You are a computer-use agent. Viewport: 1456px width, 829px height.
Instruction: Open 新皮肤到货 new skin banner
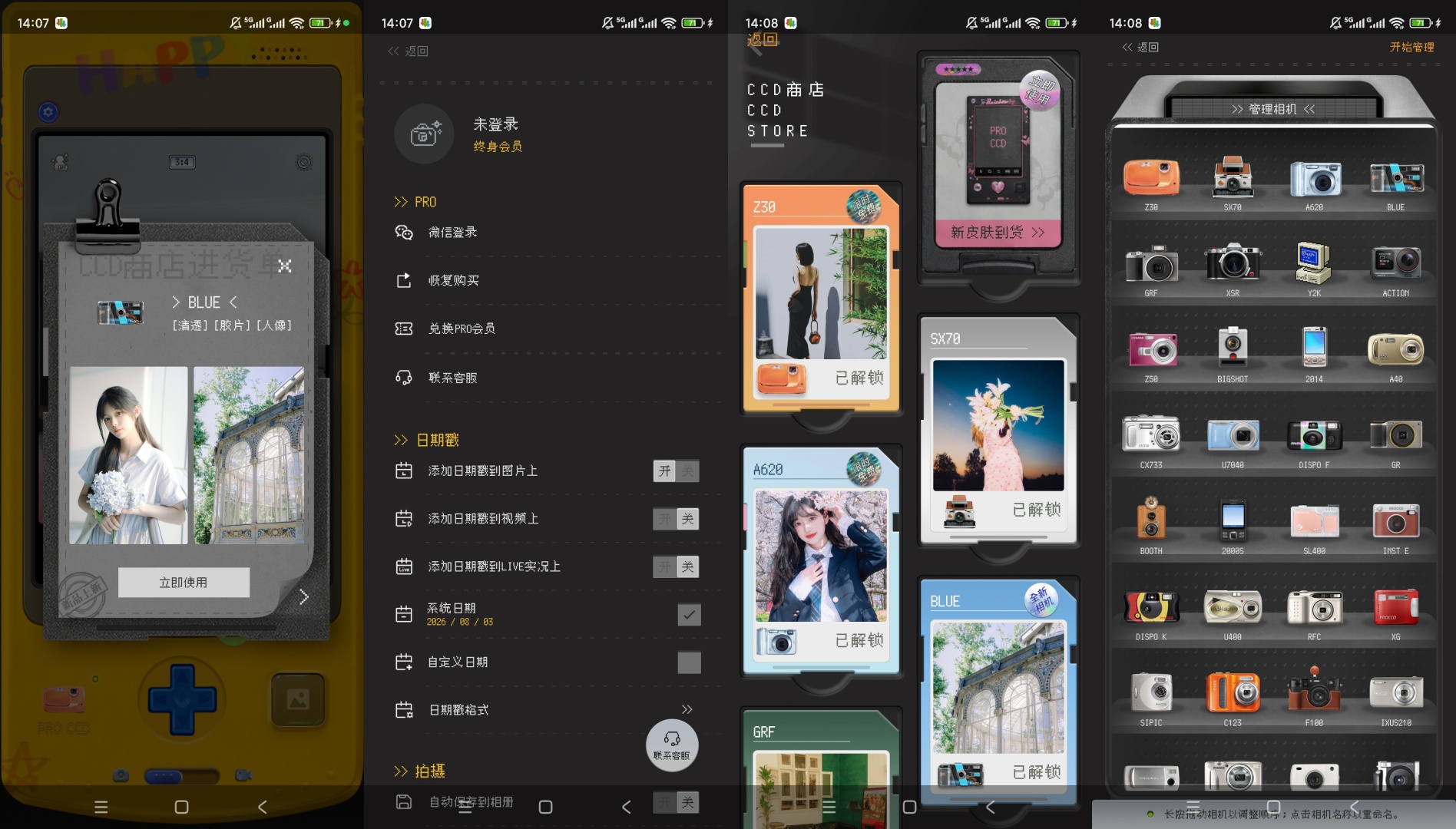tap(998, 233)
